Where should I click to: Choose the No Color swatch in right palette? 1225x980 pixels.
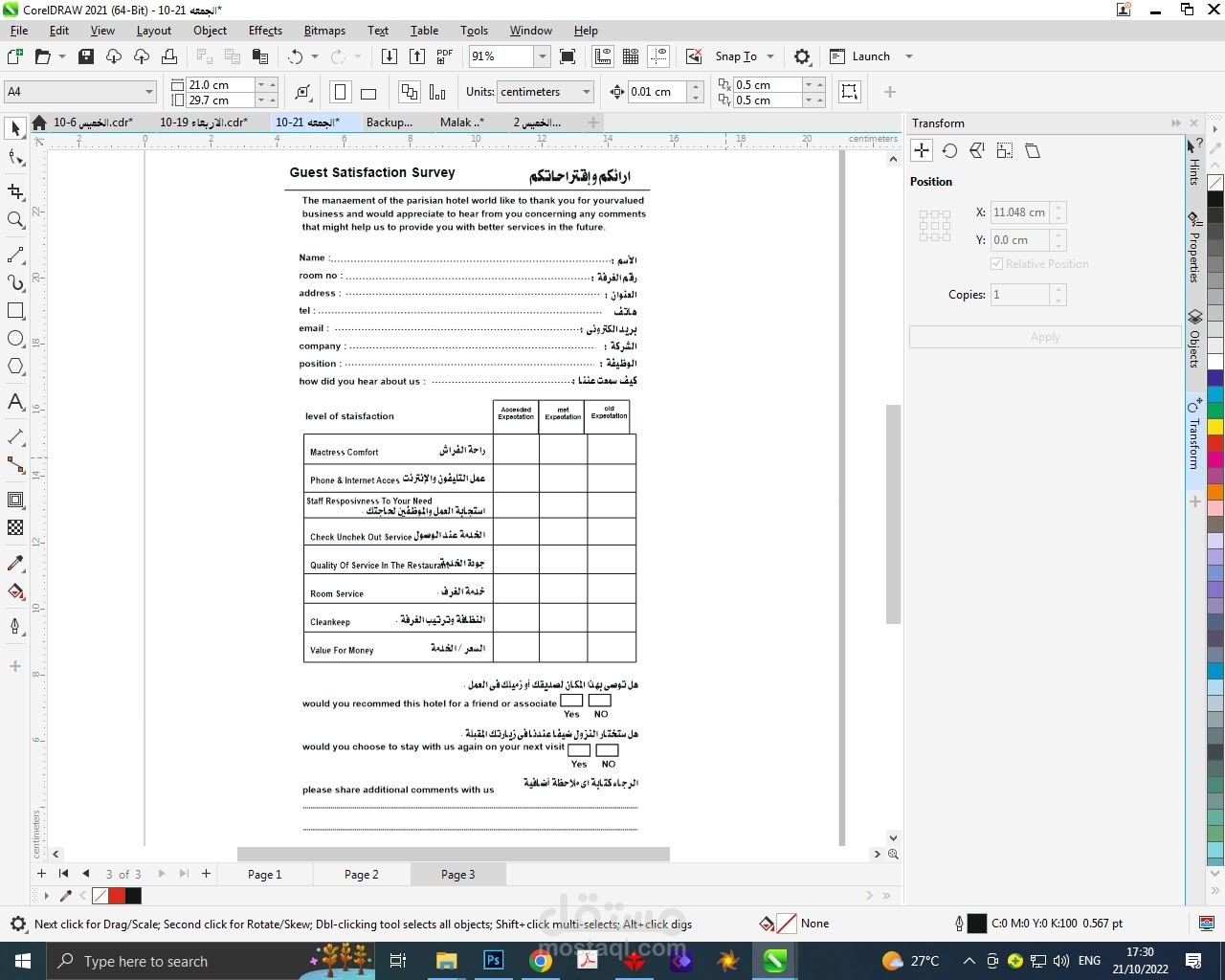pos(1215,183)
